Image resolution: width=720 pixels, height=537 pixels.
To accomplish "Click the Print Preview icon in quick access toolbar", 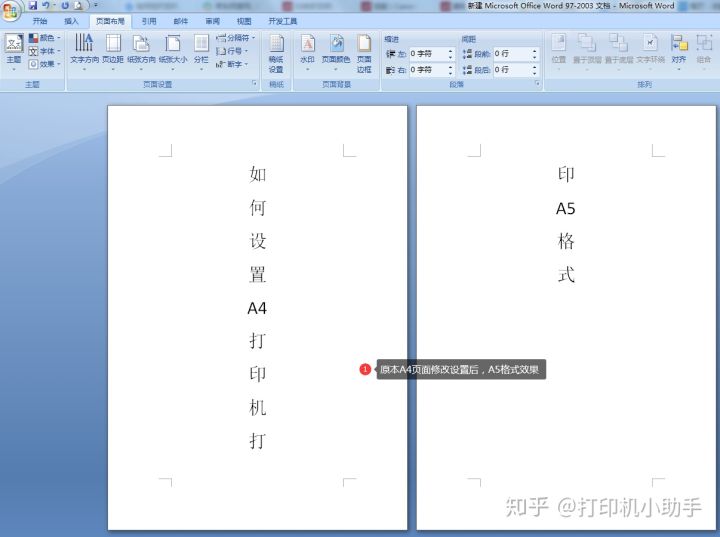I will [79, 6].
